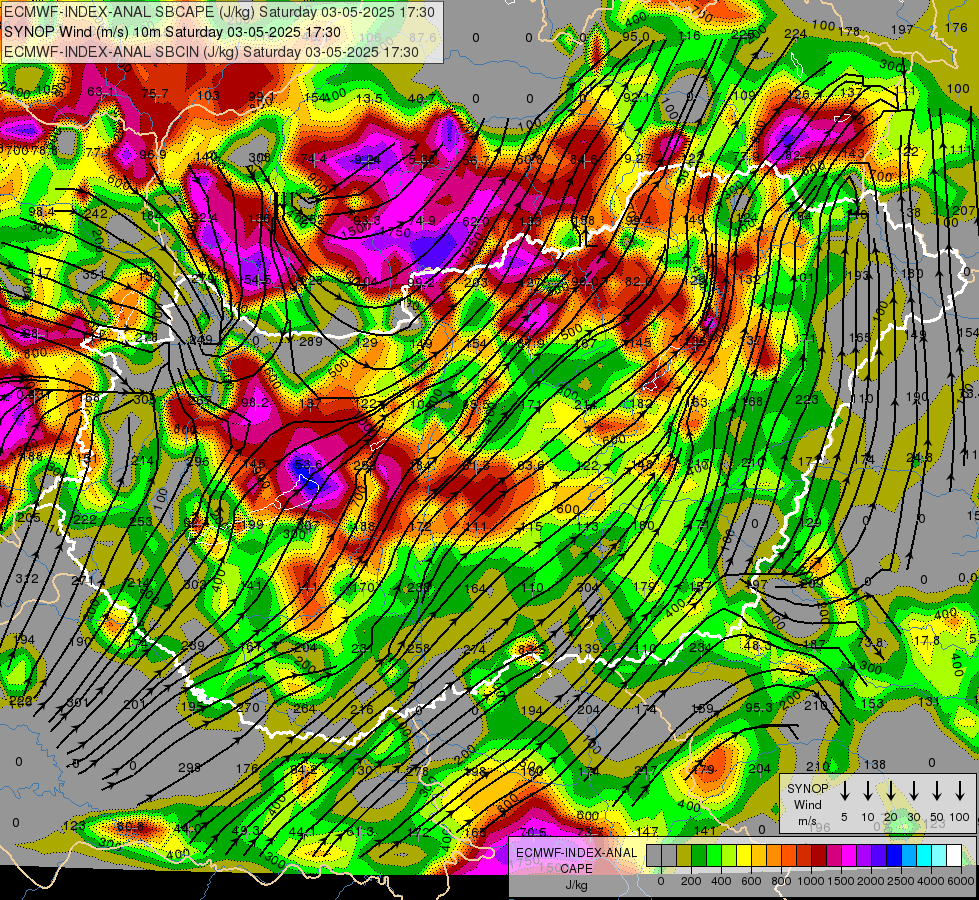Click the SYNOP Wind 10m title line
The width and height of the screenshot is (979, 900).
click(172, 32)
